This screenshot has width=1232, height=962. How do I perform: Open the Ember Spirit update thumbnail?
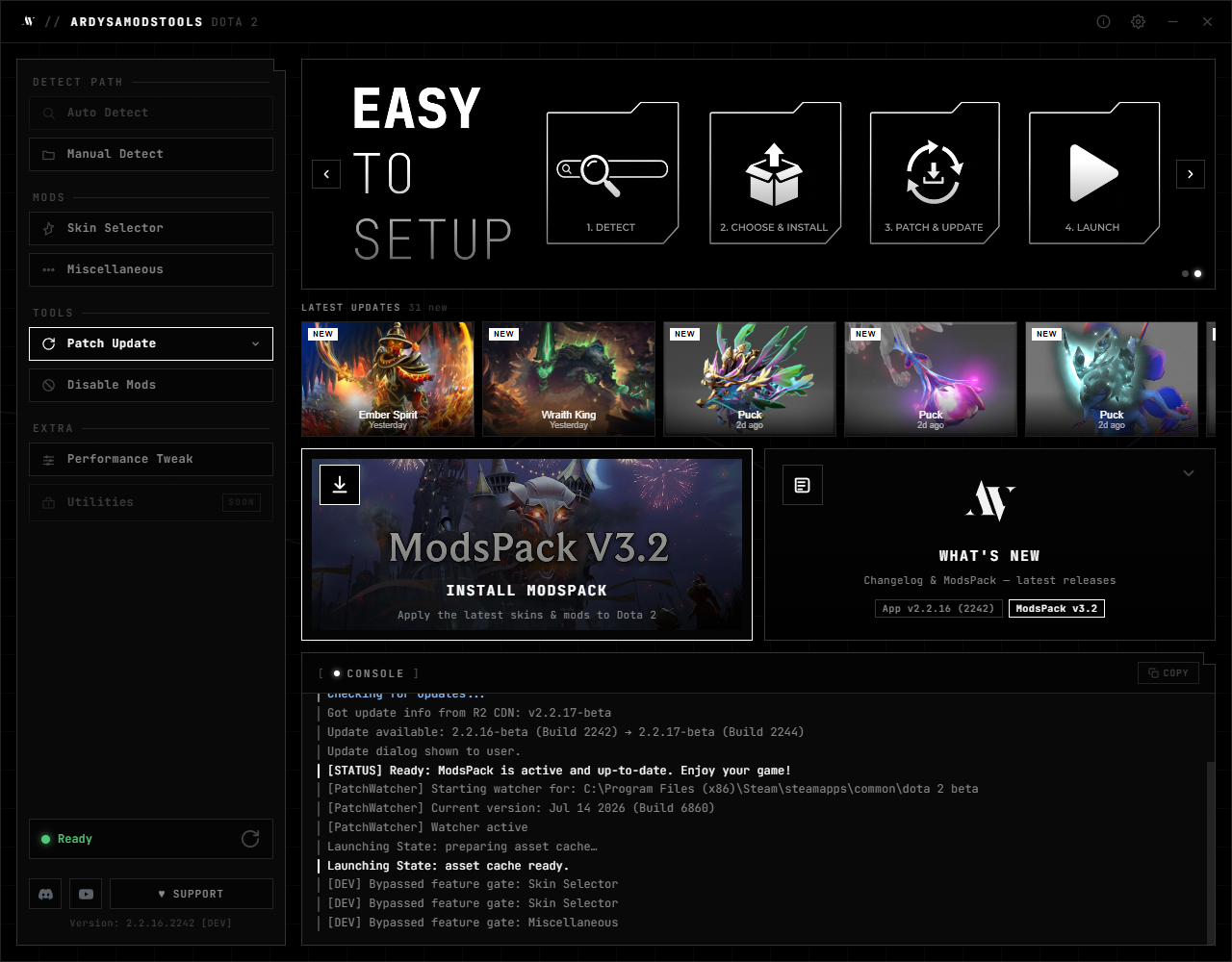pos(388,379)
